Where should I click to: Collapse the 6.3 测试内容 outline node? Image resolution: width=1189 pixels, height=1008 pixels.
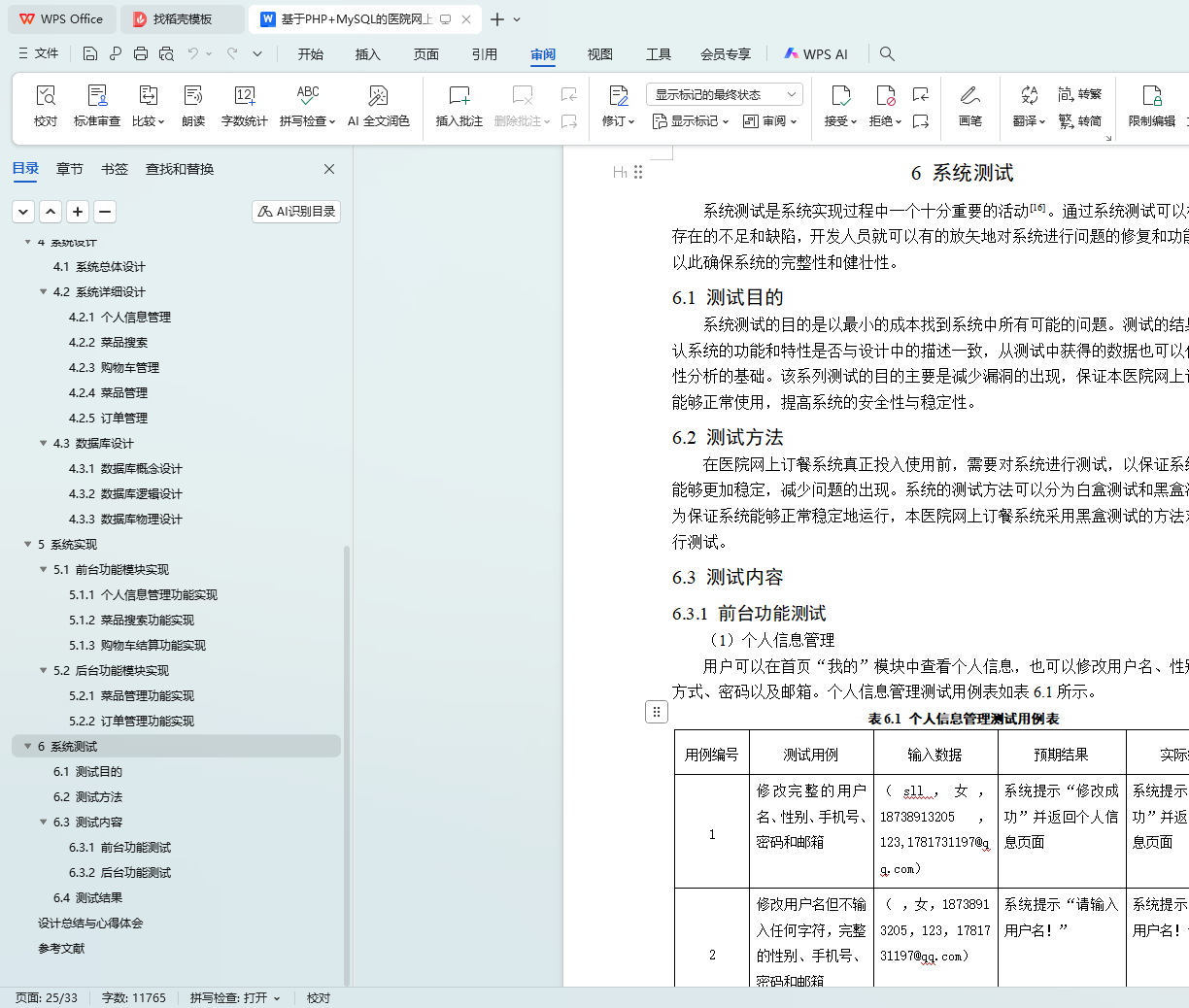point(43,822)
